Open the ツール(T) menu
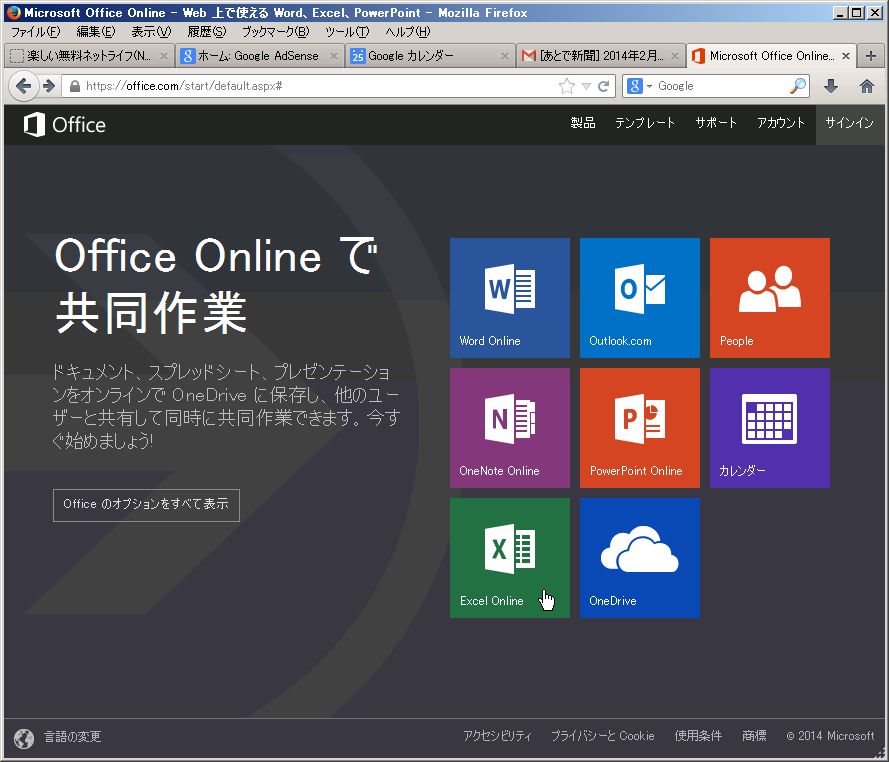889x762 pixels. pos(347,32)
